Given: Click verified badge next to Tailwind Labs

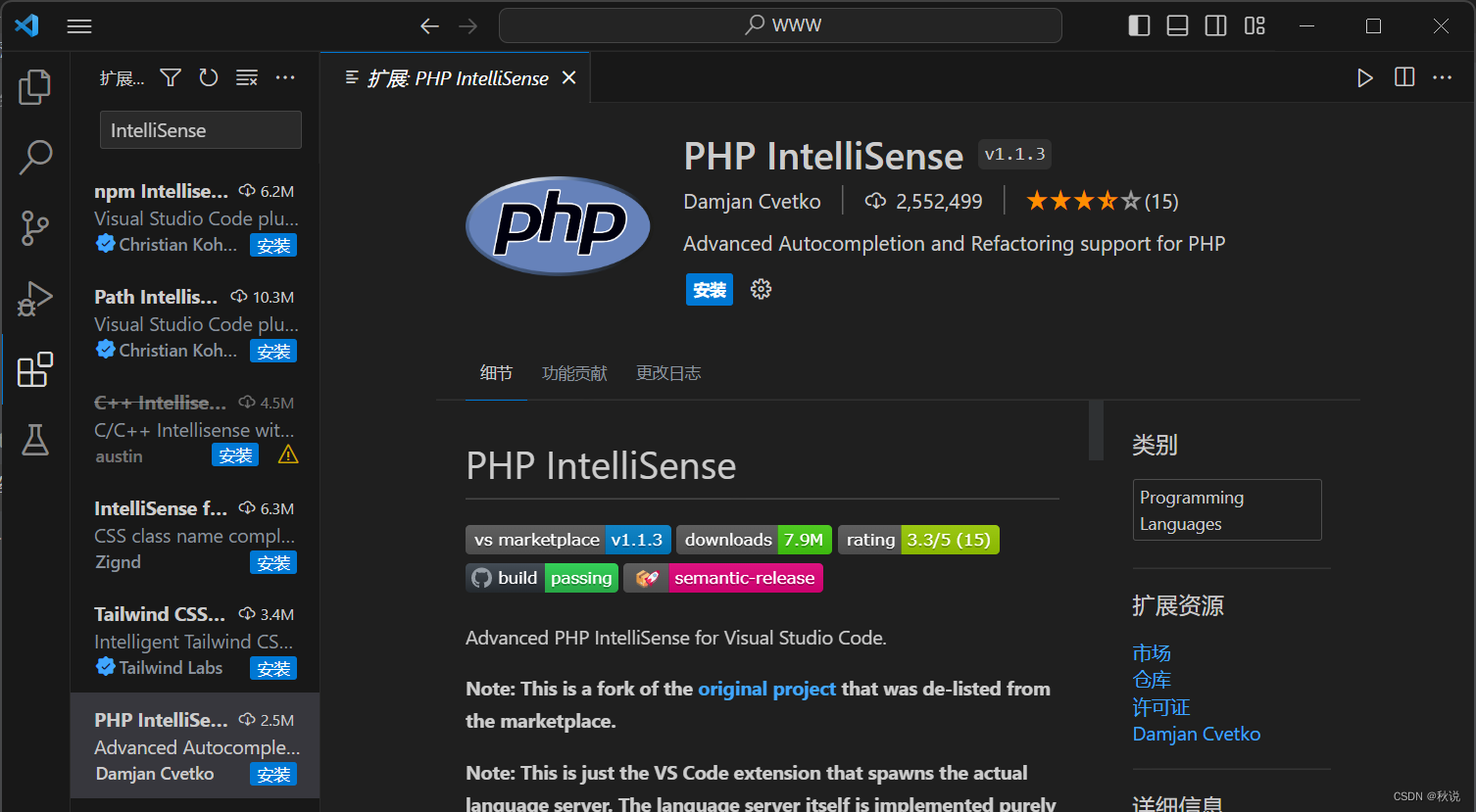Looking at the screenshot, I should click(105, 667).
